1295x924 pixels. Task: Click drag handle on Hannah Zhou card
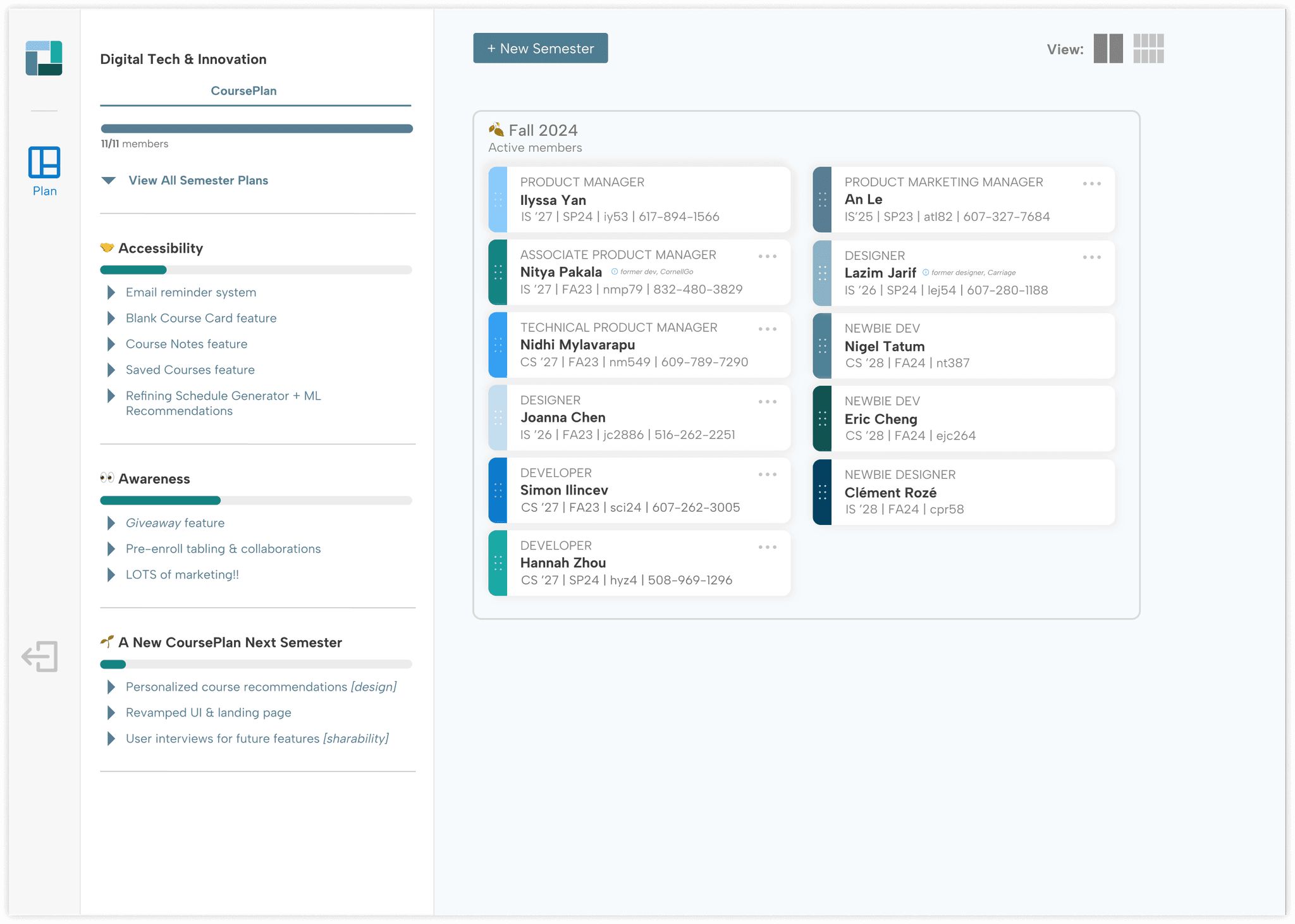click(x=498, y=563)
